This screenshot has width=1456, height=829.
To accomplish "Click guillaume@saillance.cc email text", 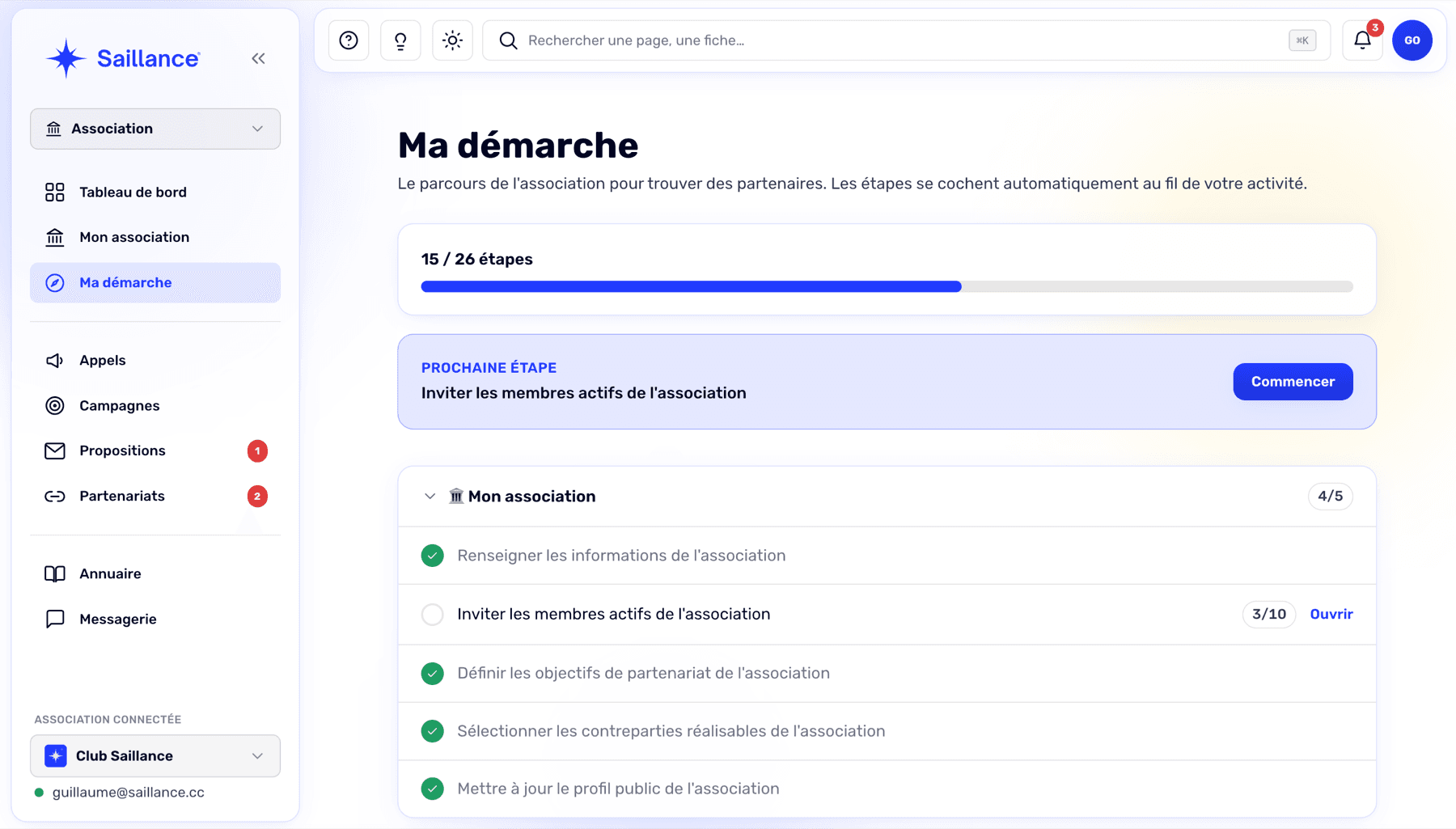I will coord(129,793).
